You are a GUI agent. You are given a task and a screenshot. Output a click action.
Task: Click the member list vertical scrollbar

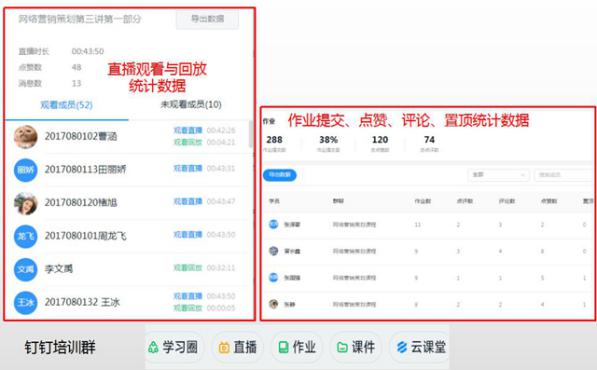(251, 133)
